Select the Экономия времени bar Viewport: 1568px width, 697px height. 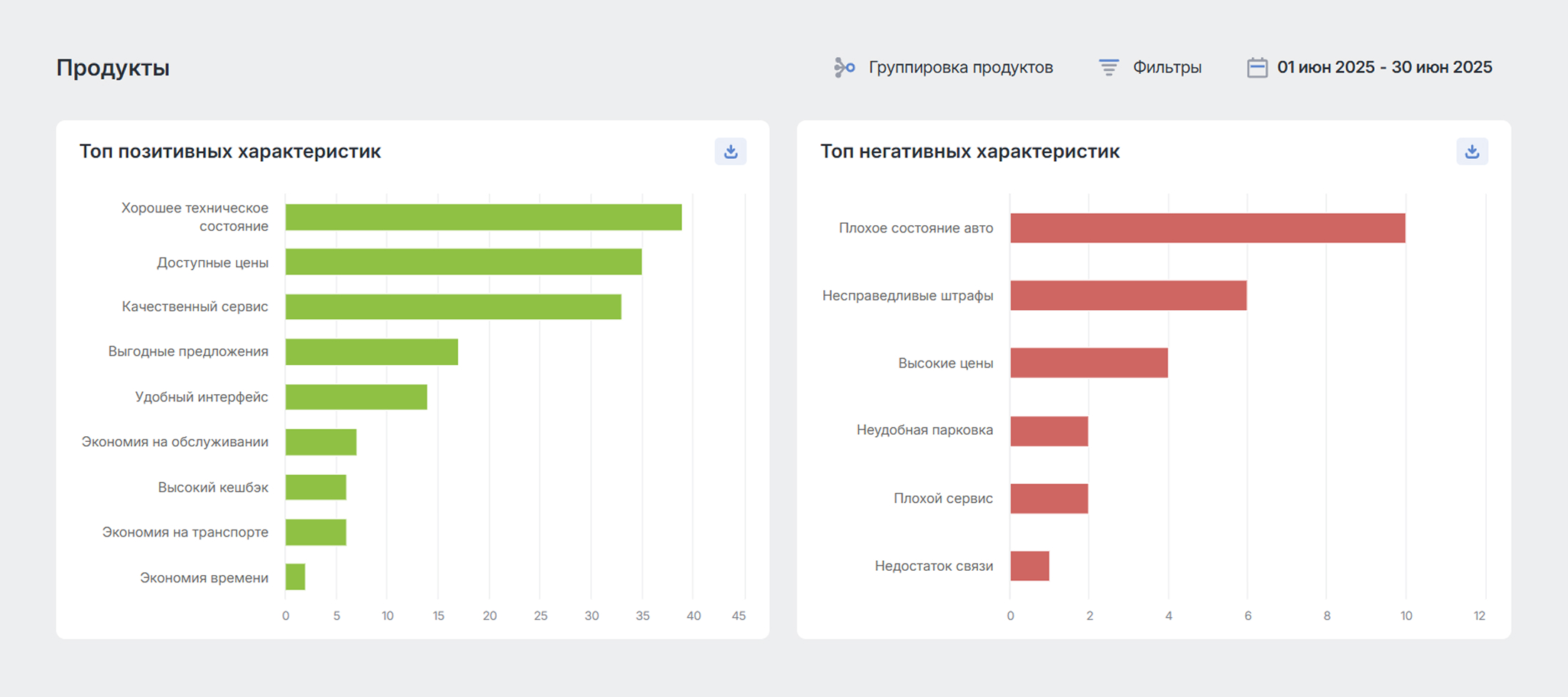pyautogui.click(x=295, y=577)
